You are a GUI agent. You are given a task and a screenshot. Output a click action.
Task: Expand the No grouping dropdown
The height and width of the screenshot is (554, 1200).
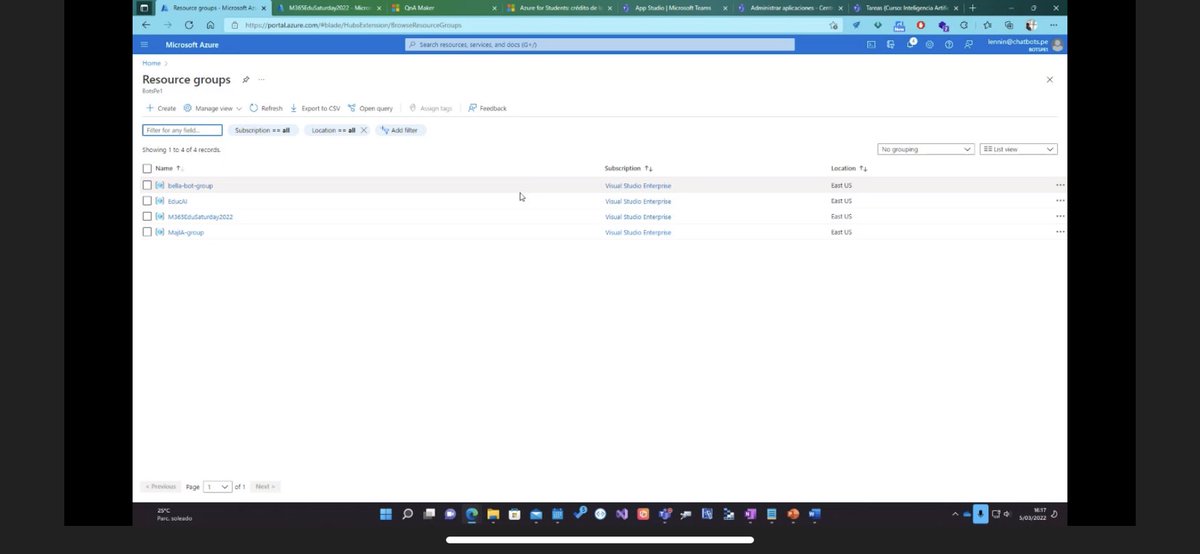925,149
